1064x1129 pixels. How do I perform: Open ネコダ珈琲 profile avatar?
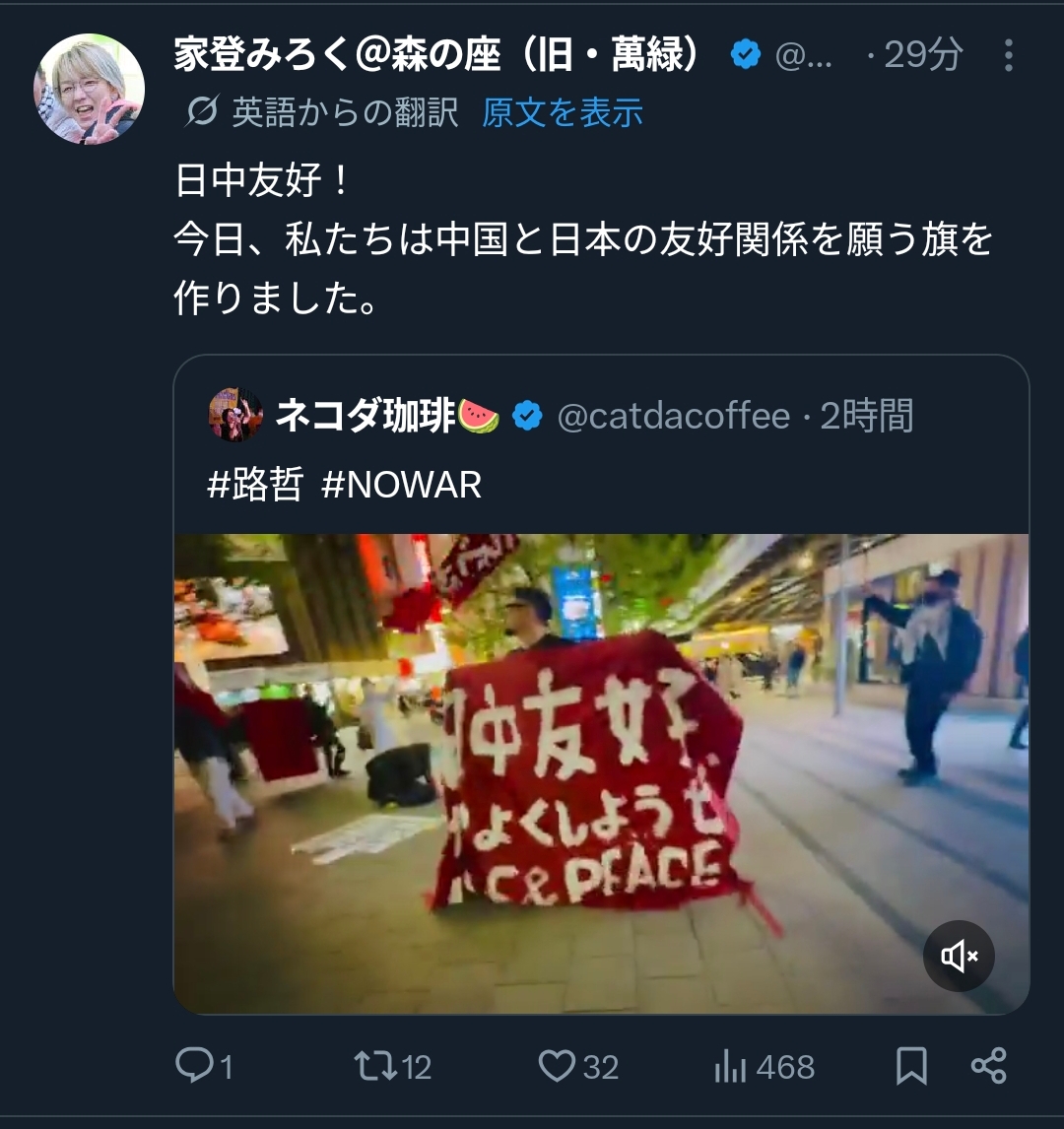pos(235,415)
